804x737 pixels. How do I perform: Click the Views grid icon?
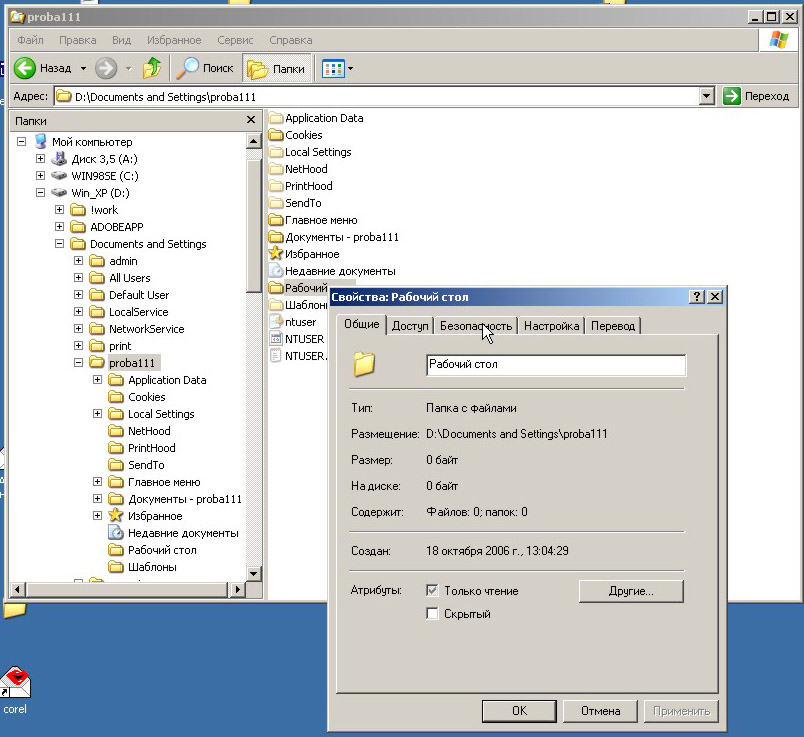(x=333, y=69)
